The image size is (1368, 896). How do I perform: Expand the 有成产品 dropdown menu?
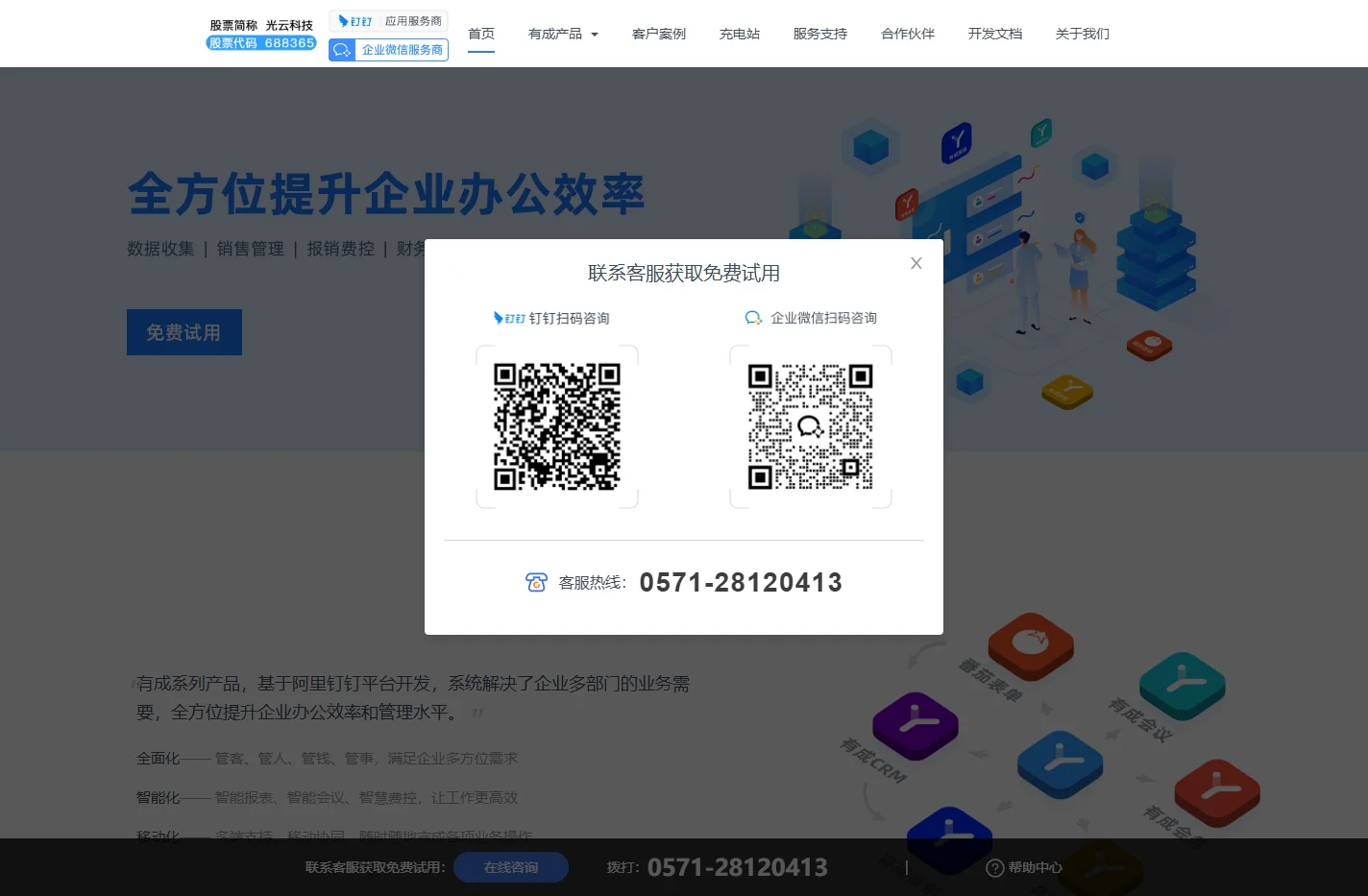[563, 34]
